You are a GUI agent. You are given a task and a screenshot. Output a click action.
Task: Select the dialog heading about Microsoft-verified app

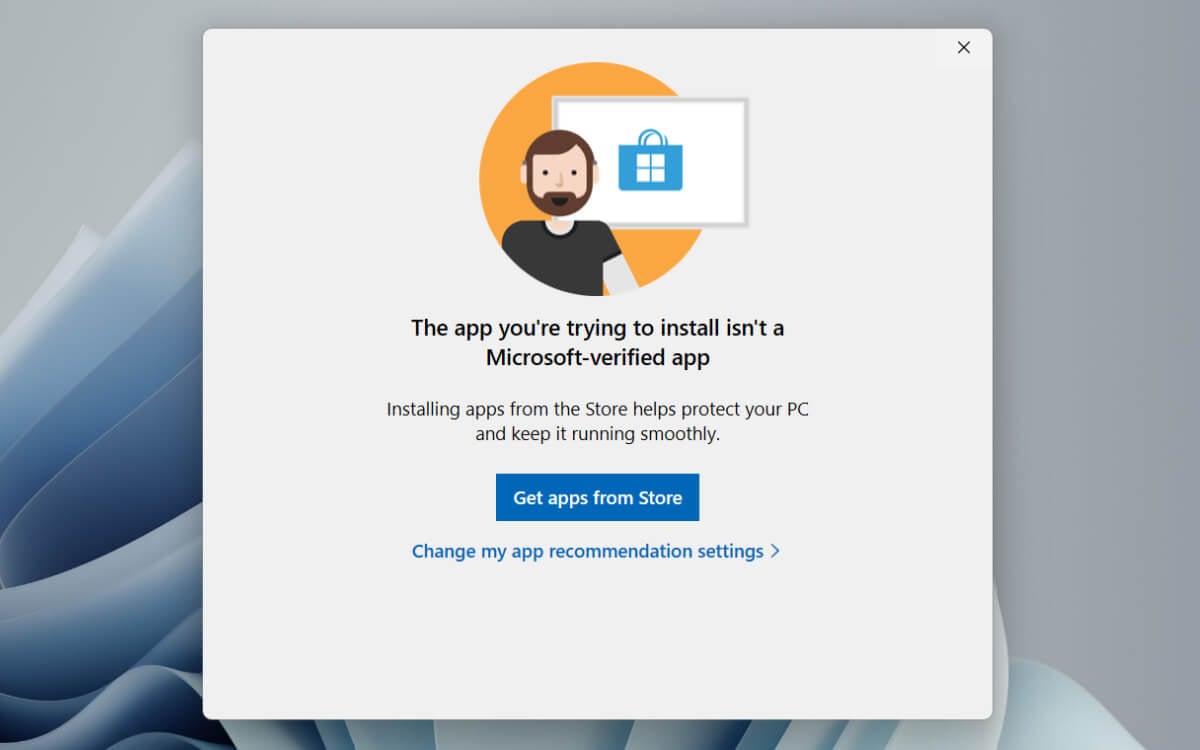pos(597,342)
